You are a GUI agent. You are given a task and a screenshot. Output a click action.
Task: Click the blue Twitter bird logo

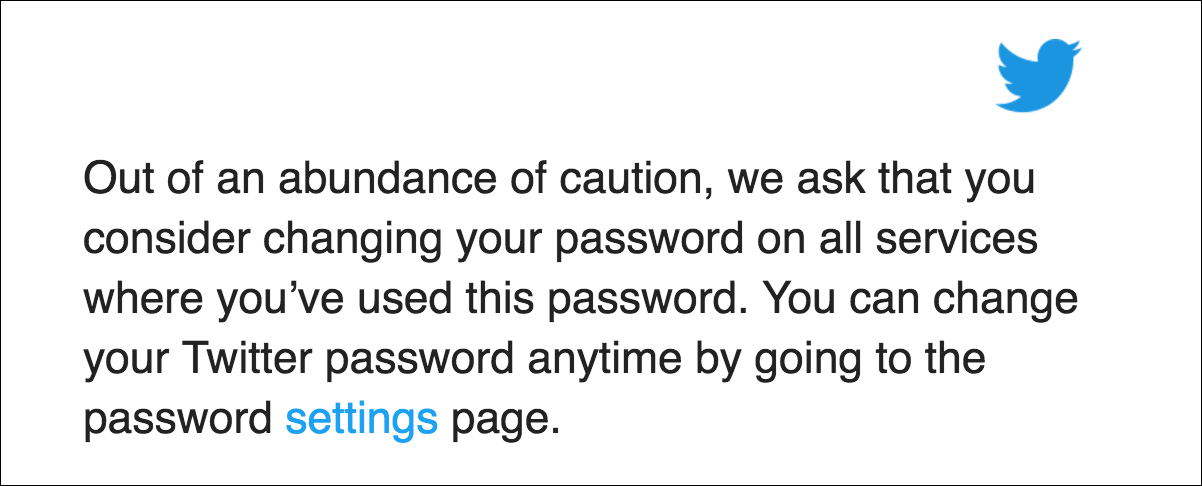(1038, 74)
